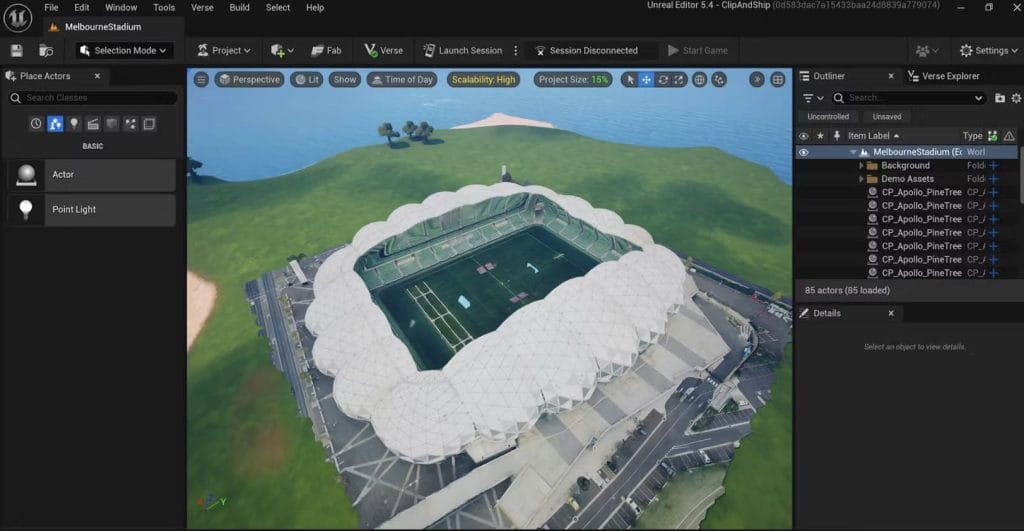1024x531 pixels.
Task: Switch to the Verse Explorer tab
Action: 949,76
